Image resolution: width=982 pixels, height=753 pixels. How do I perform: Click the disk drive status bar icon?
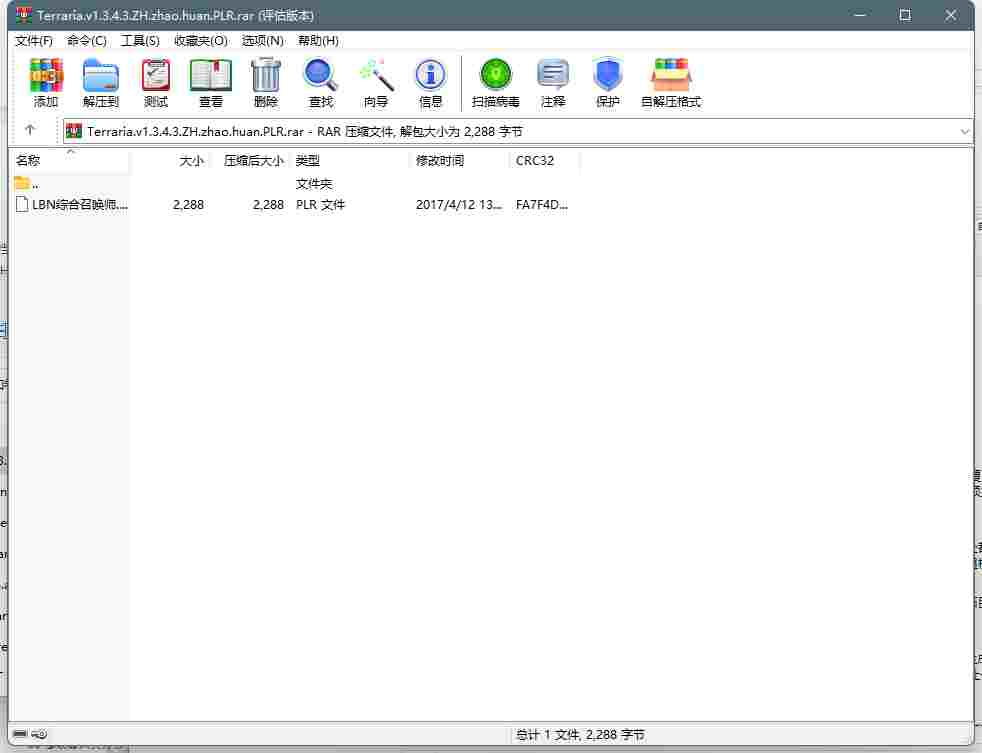20,734
